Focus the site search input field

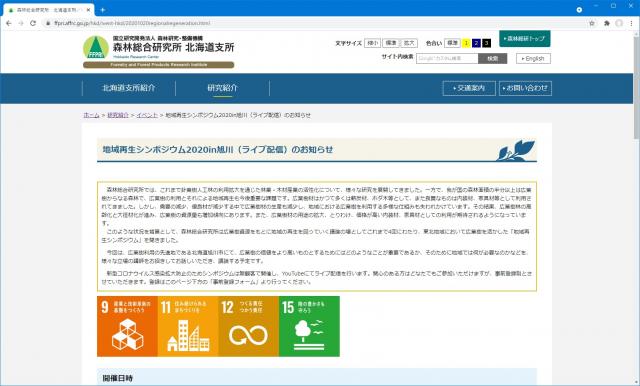447,58
